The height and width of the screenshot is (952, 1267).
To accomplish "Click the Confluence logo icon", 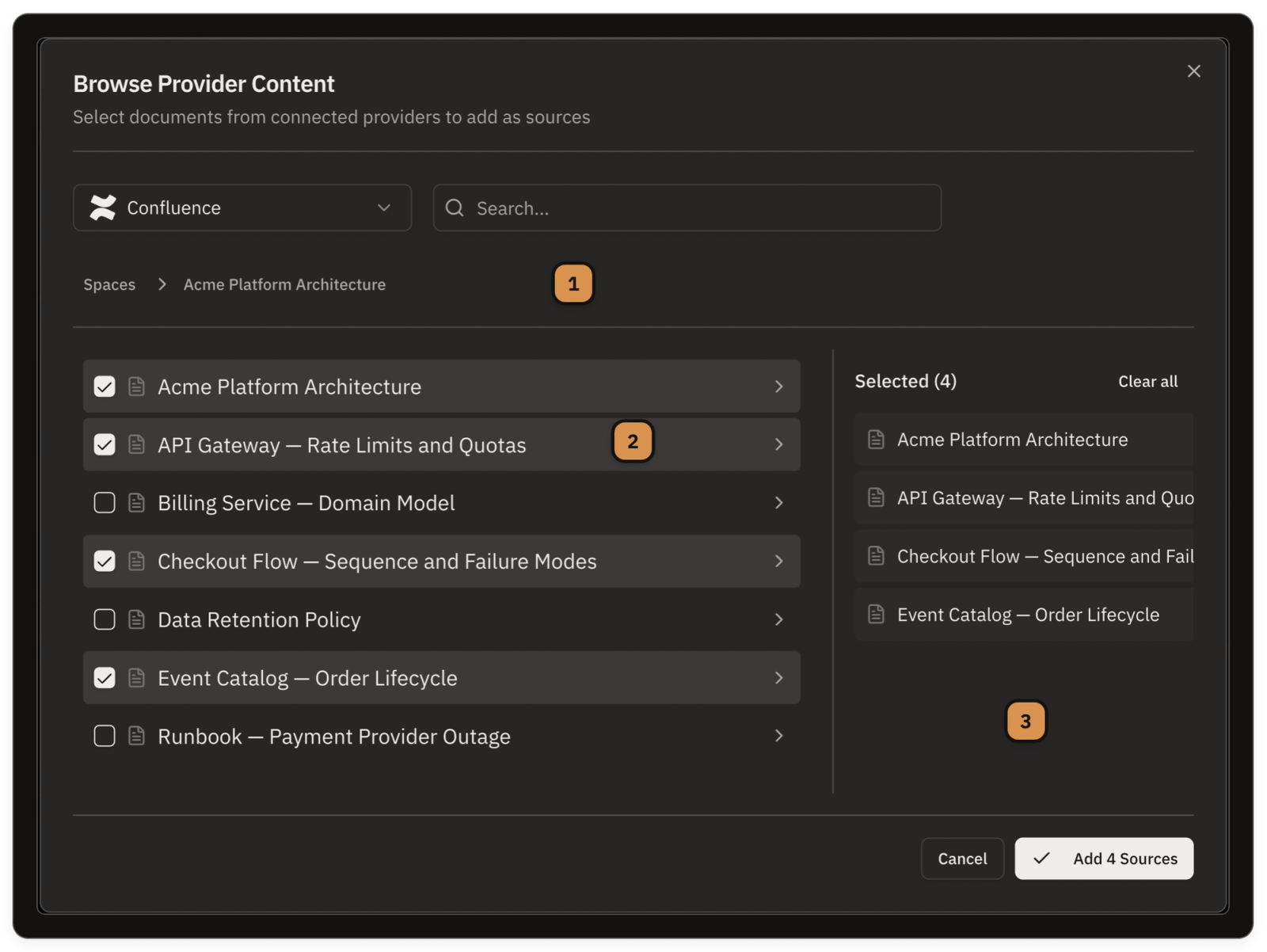I will click(x=103, y=208).
